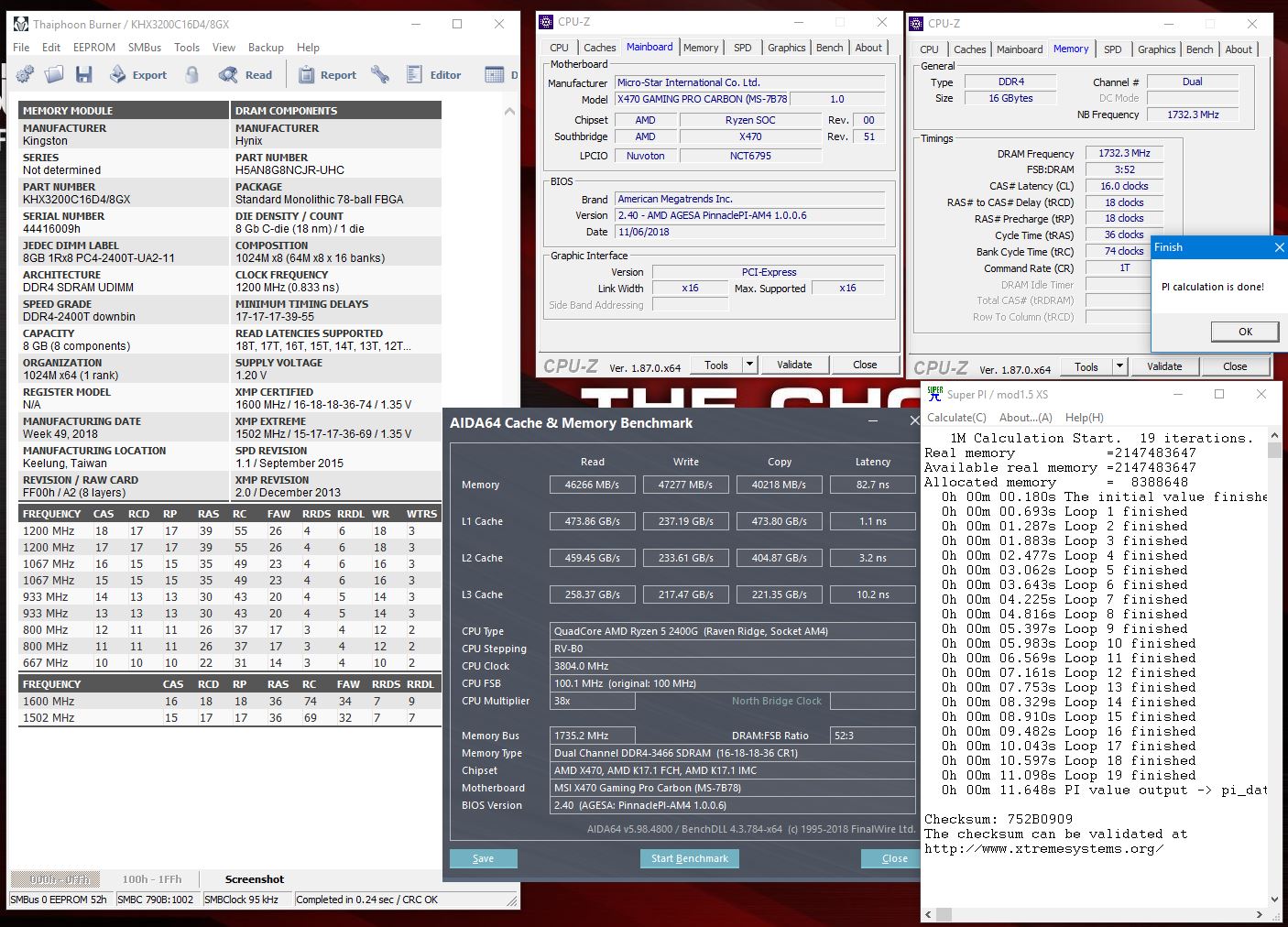Select SPD tab in Mainboard CPU-Z window
The height and width of the screenshot is (927, 1288).
pyautogui.click(x=743, y=48)
